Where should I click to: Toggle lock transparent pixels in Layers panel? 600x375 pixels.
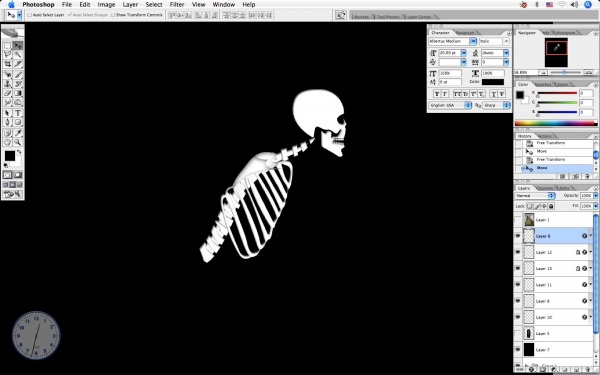coord(530,206)
